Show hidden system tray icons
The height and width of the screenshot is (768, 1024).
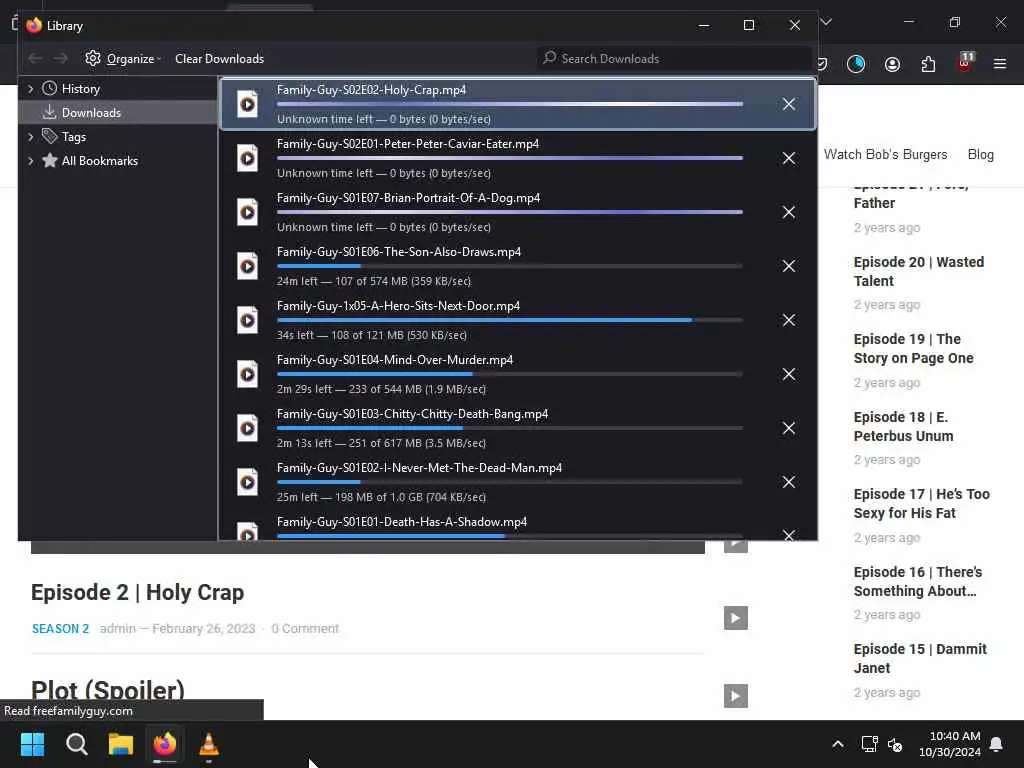pos(838,744)
